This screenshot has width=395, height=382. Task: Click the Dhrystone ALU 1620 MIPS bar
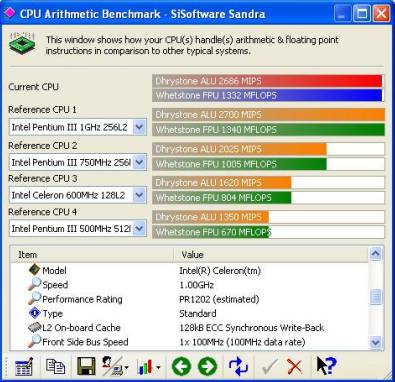[222, 182]
